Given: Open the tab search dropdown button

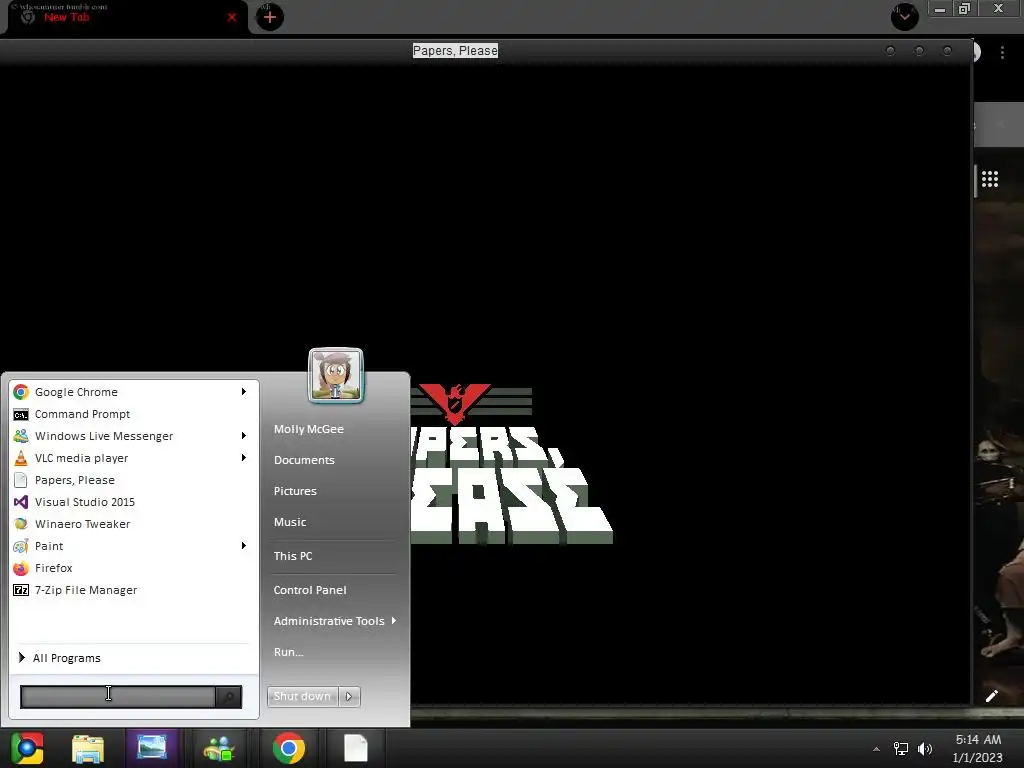Looking at the screenshot, I should click(904, 16).
